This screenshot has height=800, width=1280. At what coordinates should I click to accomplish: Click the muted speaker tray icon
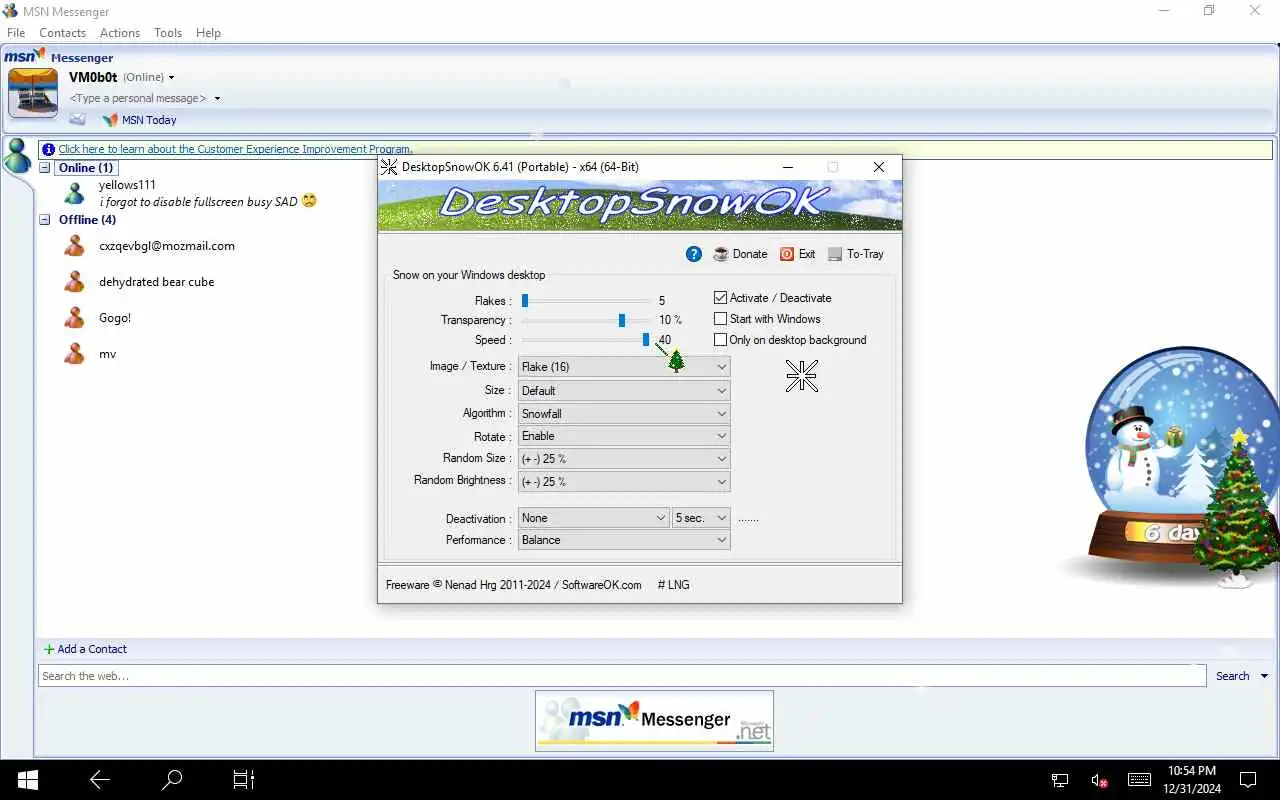[1099, 780]
